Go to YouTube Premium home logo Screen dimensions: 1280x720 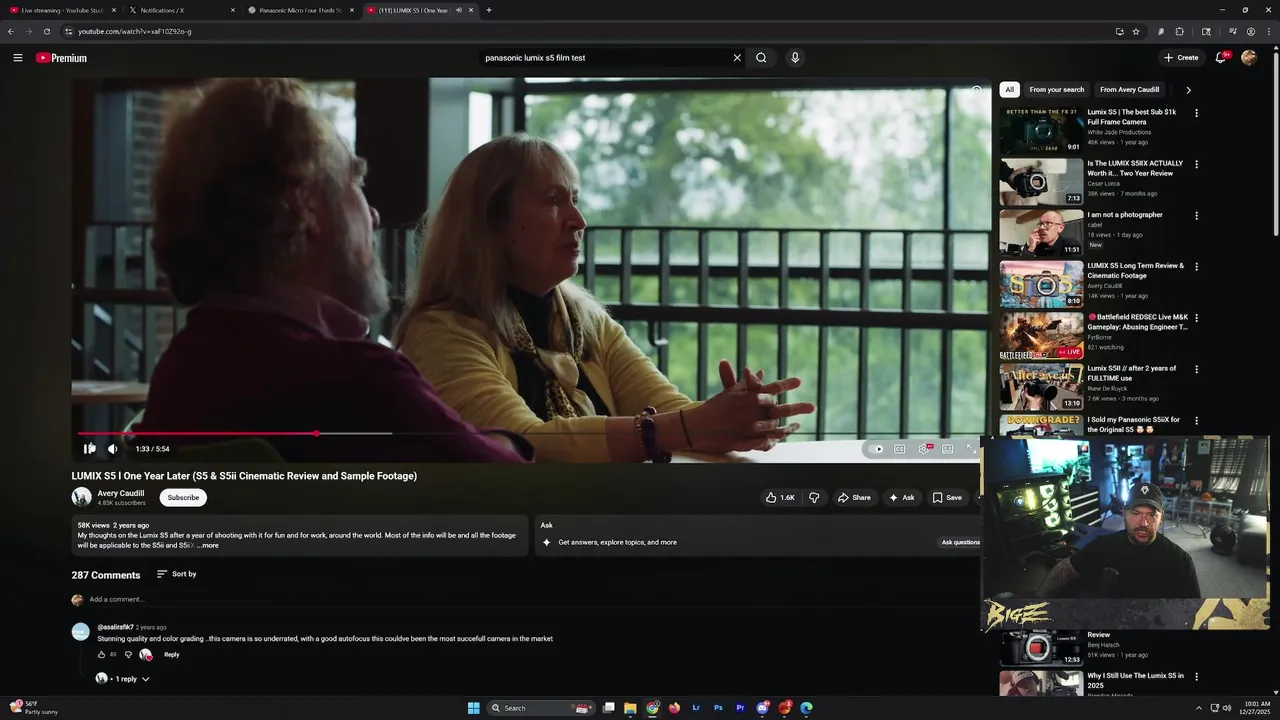[x=62, y=58]
